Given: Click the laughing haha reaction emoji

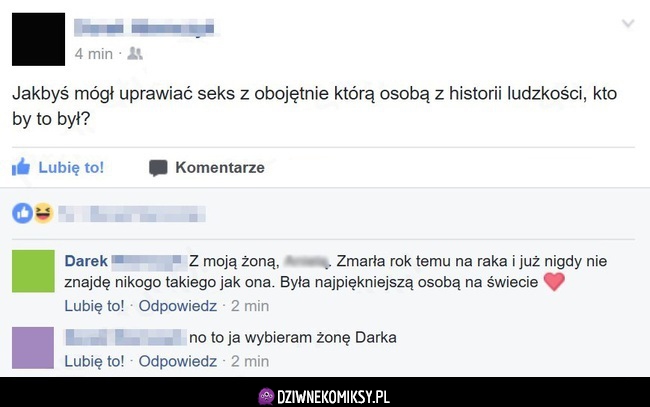Looking at the screenshot, I should (x=44, y=213).
